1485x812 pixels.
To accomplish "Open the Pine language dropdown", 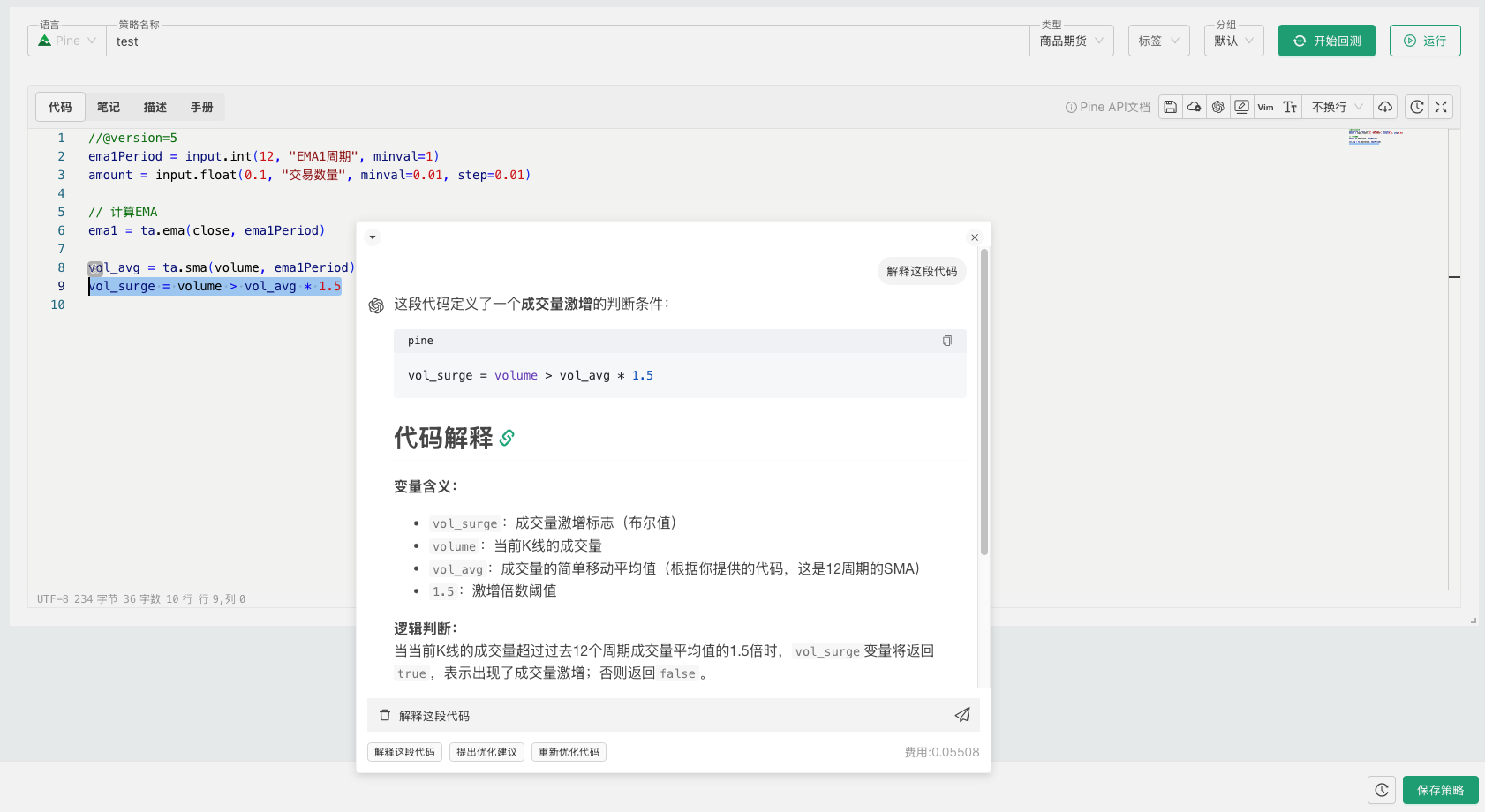I will 65,40.
